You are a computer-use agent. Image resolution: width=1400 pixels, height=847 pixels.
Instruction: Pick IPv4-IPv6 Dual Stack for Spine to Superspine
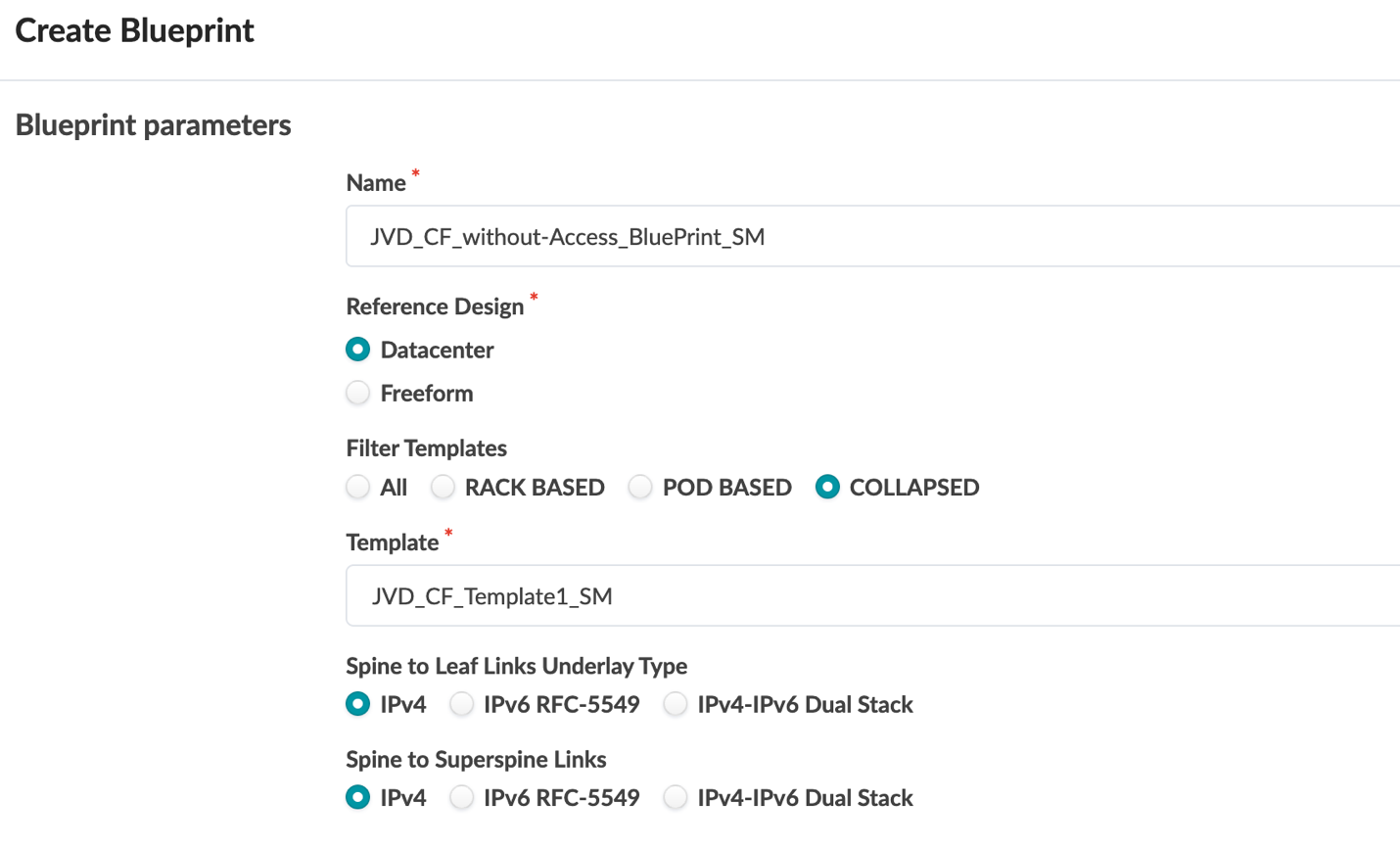[x=676, y=797]
